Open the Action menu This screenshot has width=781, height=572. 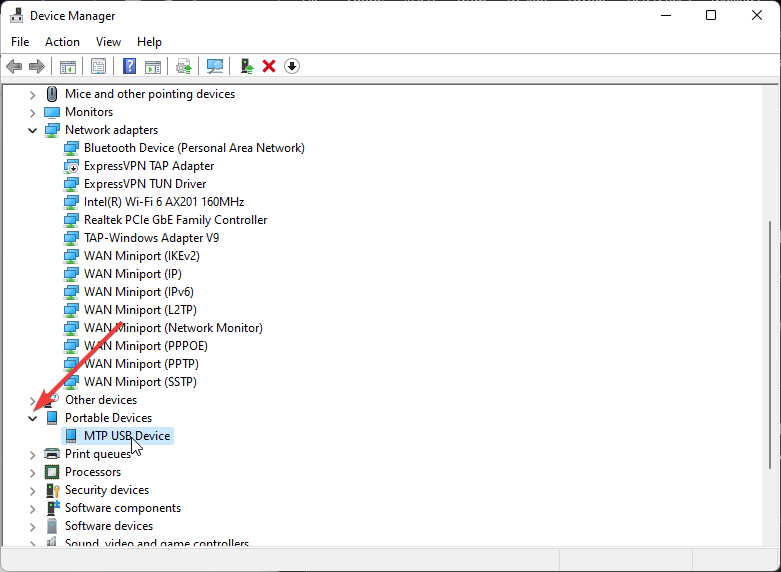62,42
